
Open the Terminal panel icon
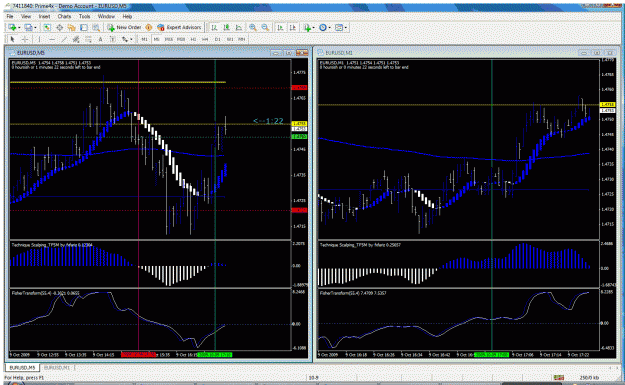(x=84, y=27)
